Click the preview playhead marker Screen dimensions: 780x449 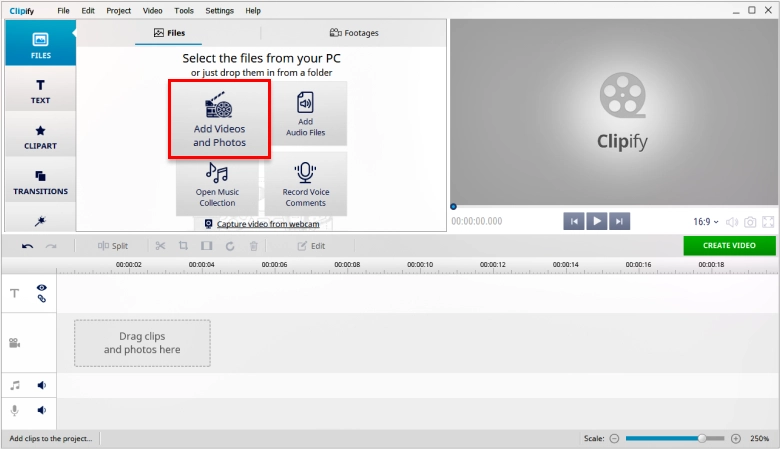click(x=453, y=206)
